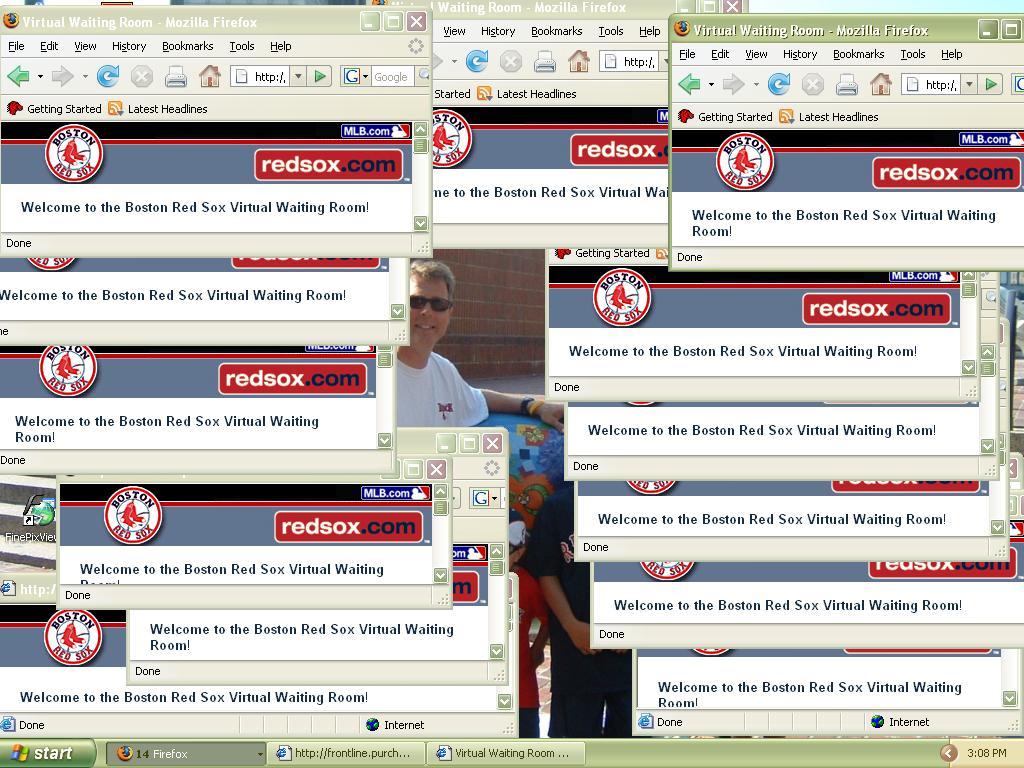Expand hidden system tray icons arrow
The width and height of the screenshot is (1024, 768).
click(949, 753)
